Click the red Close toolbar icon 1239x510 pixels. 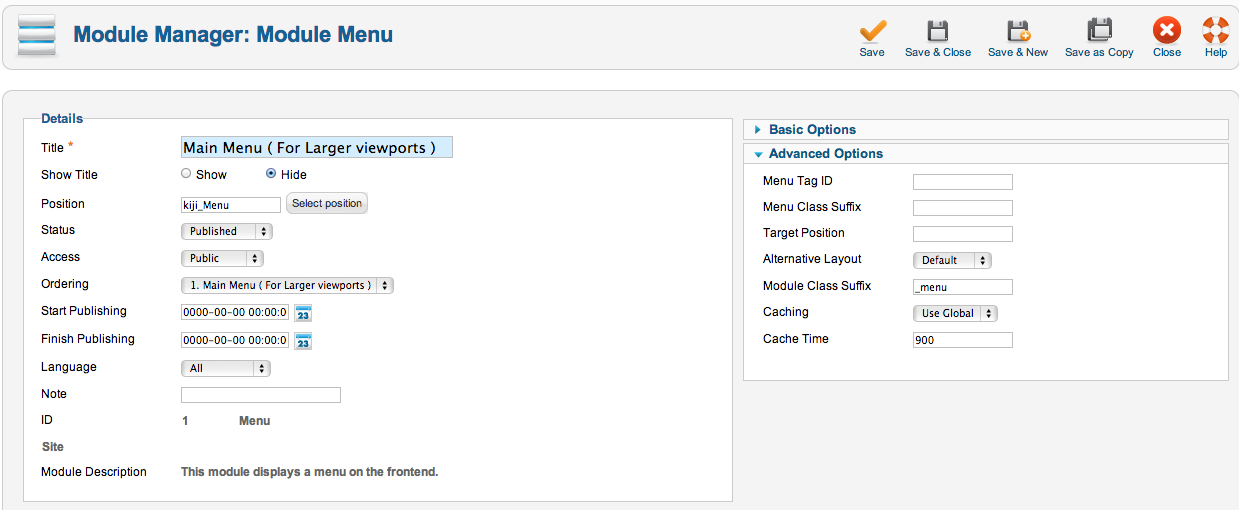pyautogui.click(x=1166, y=30)
